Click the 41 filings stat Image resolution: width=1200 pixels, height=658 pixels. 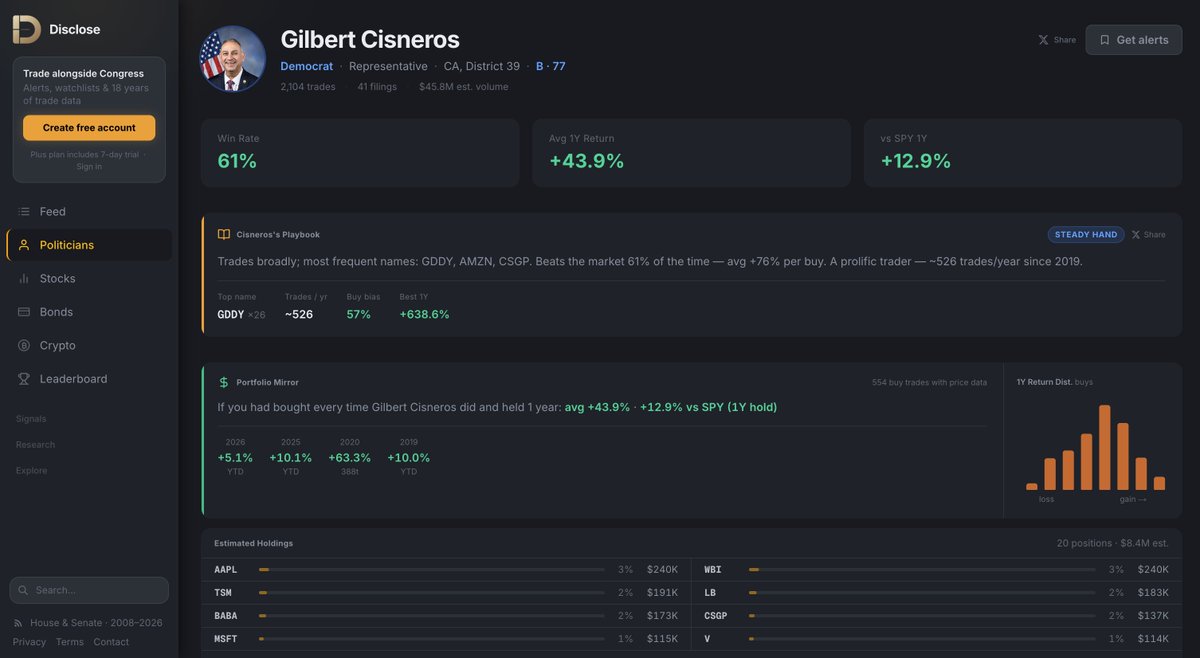(x=376, y=87)
